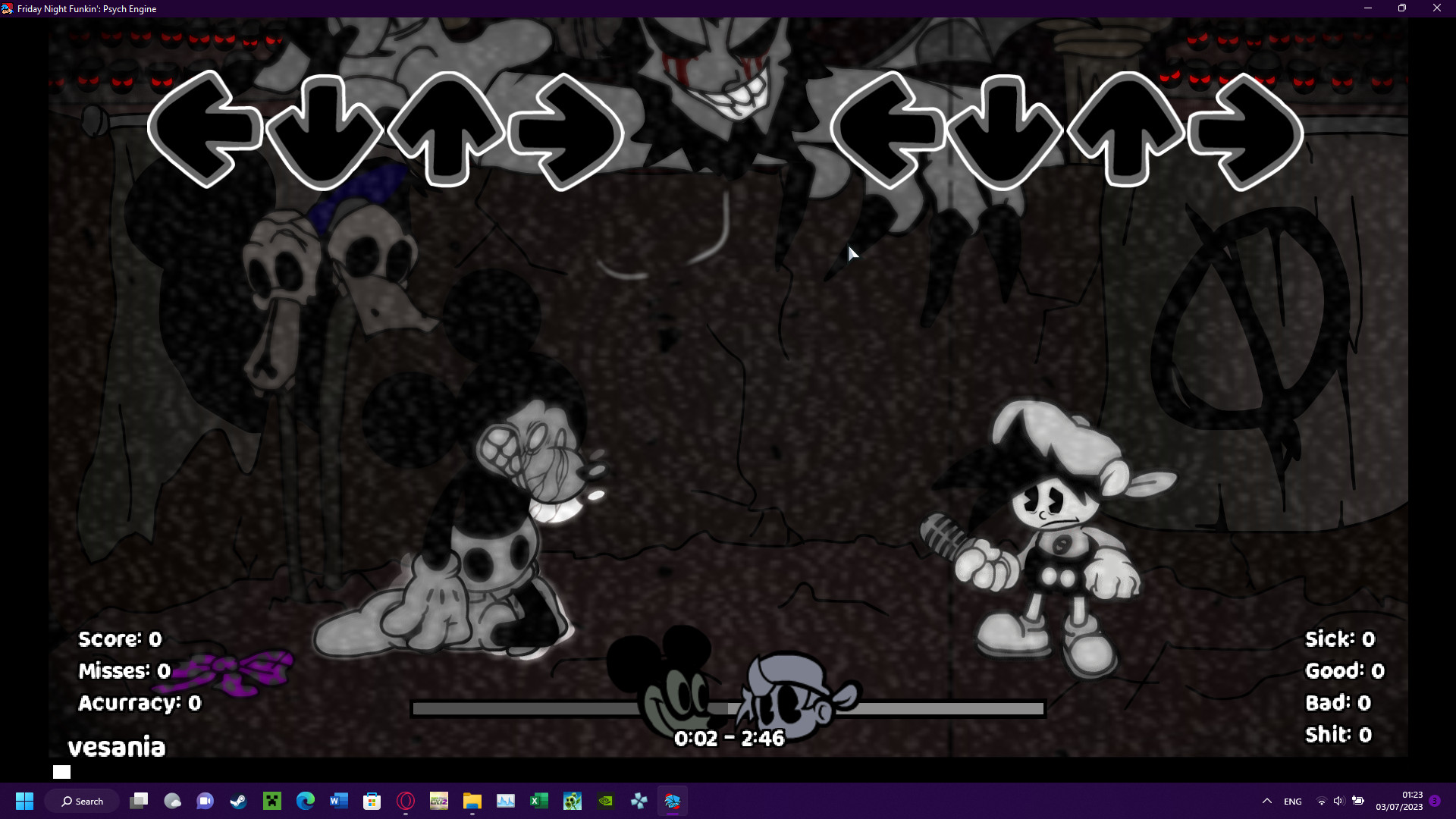The height and width of the screenshot is (819, 1456).
Task: Expand hidden system tray icons chevron
Action: pyautogui.click(x=1266, y=801)
